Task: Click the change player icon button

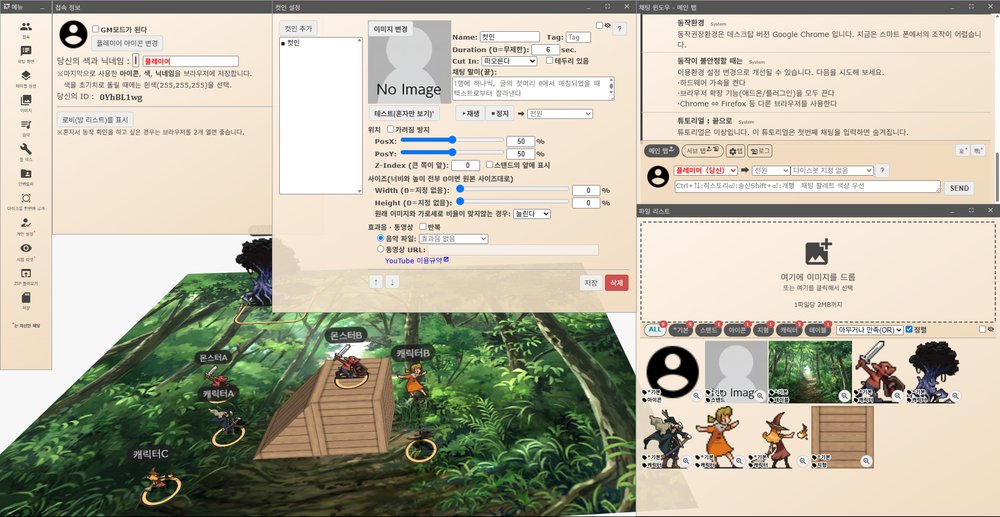Action: pos(128,43)
